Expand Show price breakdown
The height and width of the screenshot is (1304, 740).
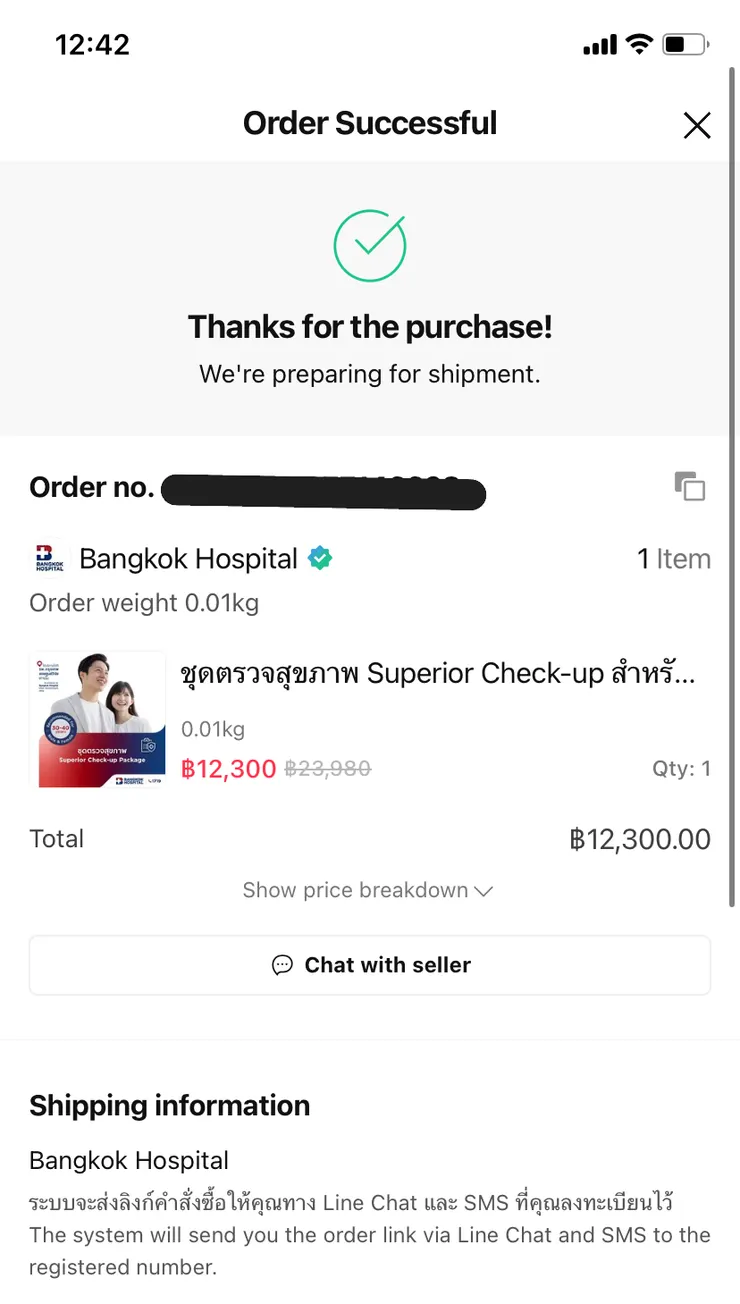(x=356, y=890)
